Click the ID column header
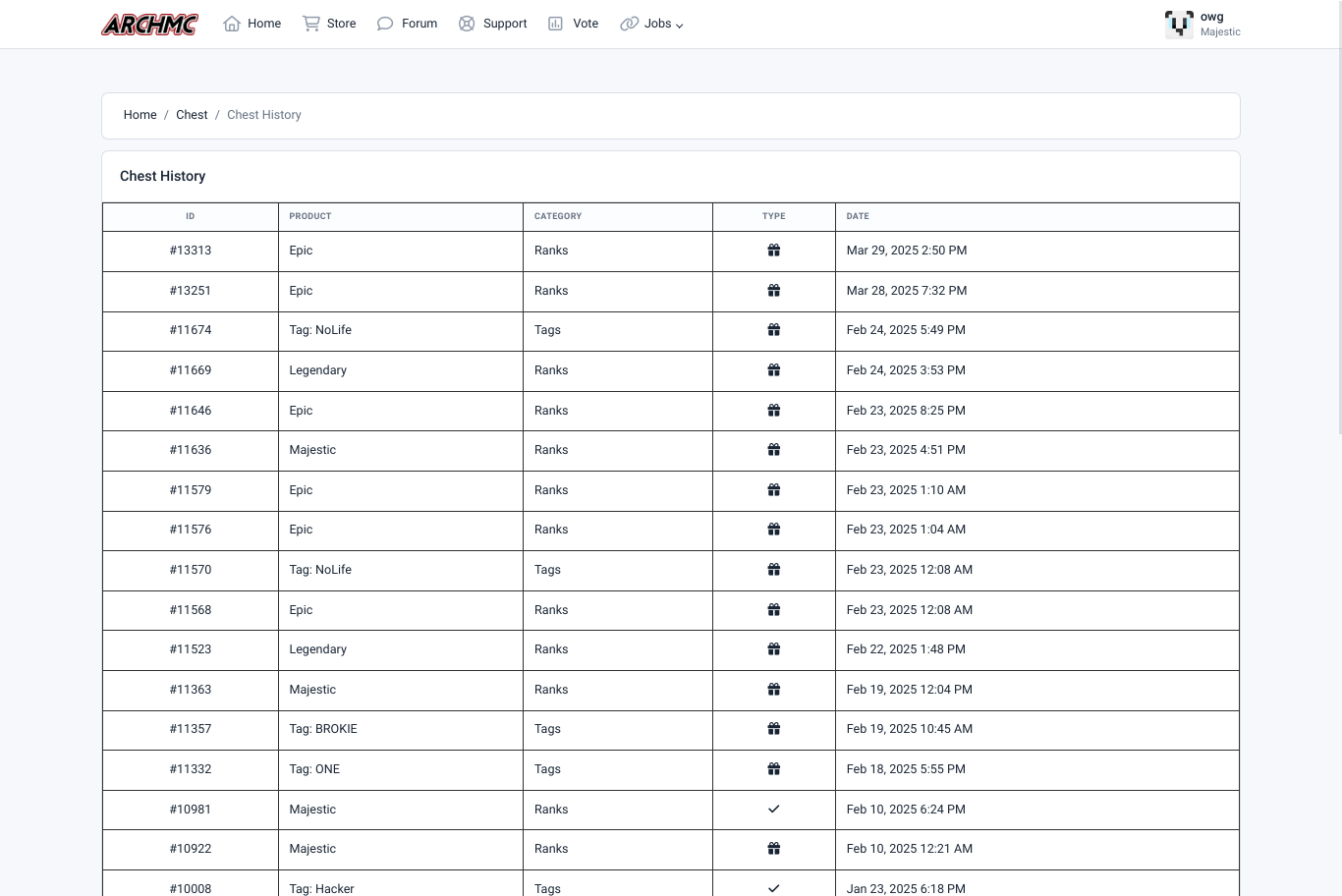Screen dimensions: 1342x896 pyautogui.click(x=191, y=216)
